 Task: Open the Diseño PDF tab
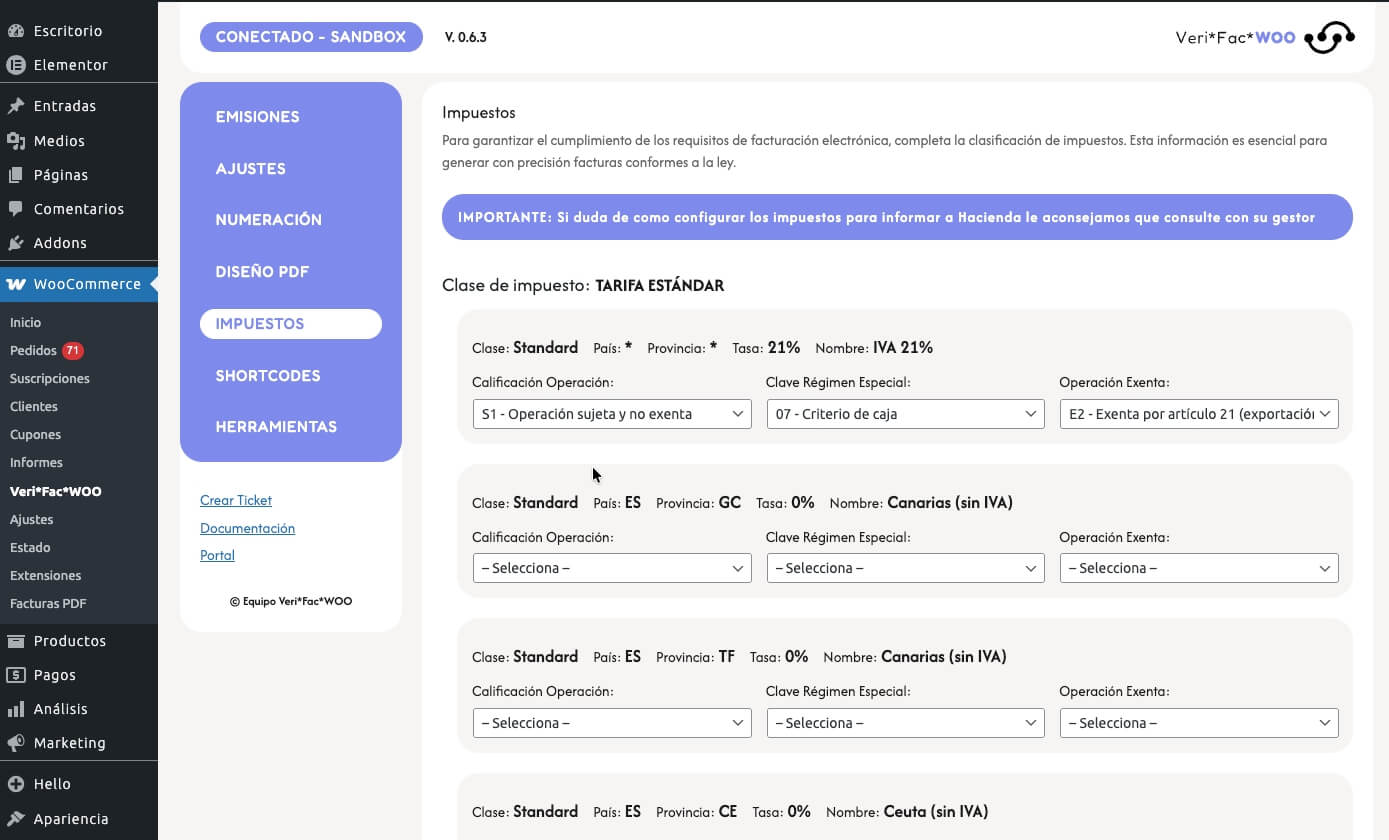pyautogui.click(x=262, y=272)
